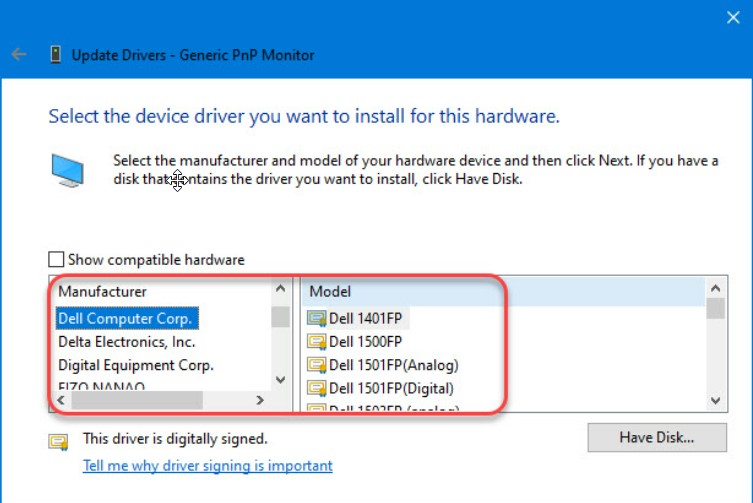Click the blue monitor icon beside the instructions

(x=68, y=173)
